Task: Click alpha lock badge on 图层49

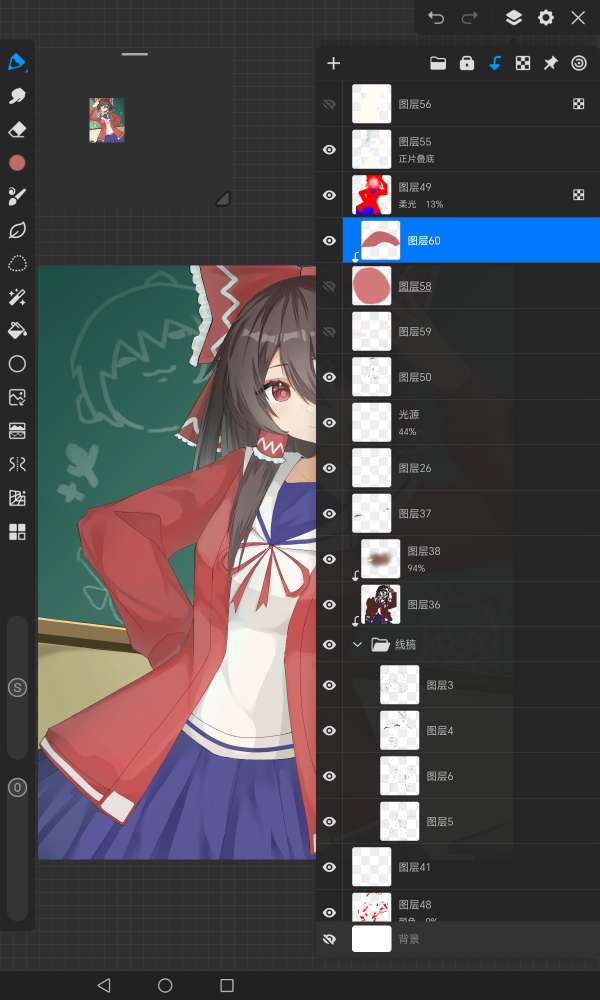Action: (x=578, y=195)
